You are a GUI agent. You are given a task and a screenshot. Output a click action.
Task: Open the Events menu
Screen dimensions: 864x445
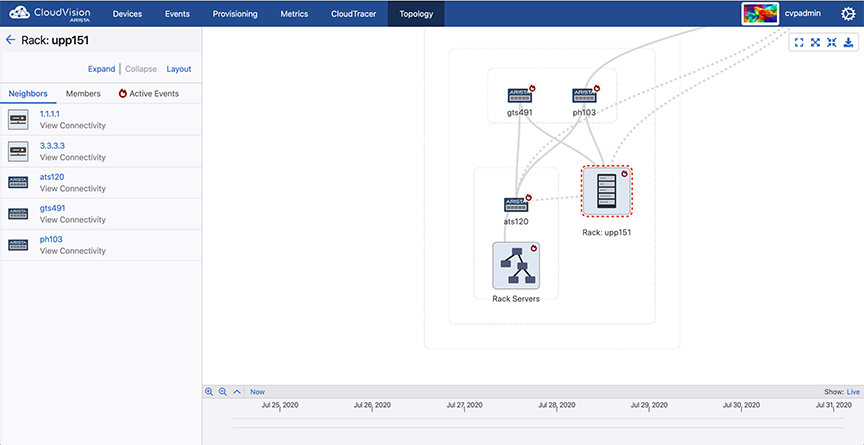177,14
